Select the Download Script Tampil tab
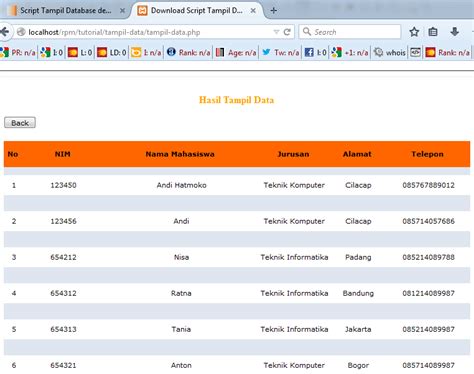The image size is (474, 374). point(197,10)
